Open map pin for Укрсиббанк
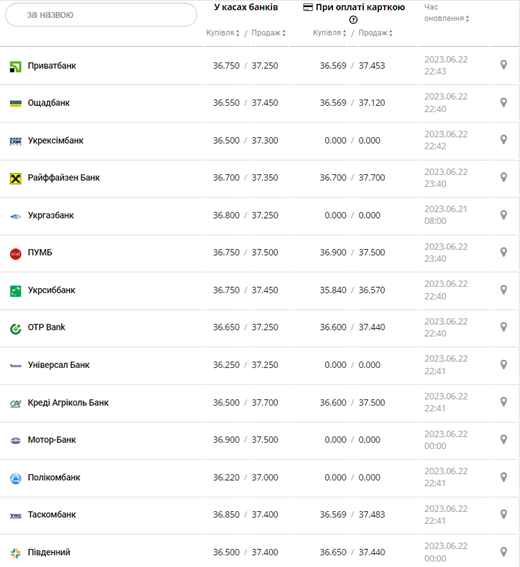Screen dimensions: 520x567 [503, 290]
